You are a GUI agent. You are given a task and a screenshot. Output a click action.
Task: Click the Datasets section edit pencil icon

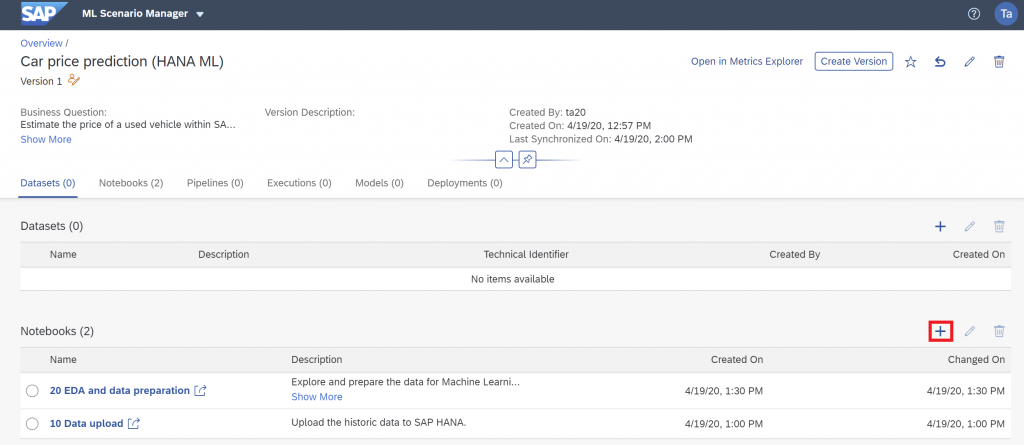pos(970,227)
